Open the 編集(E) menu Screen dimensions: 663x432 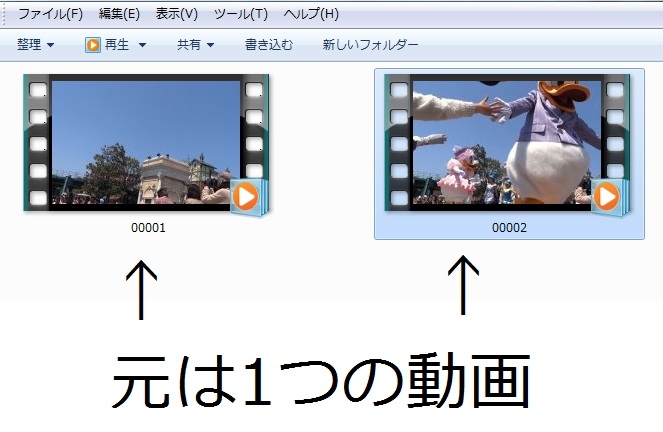(119, 14)
